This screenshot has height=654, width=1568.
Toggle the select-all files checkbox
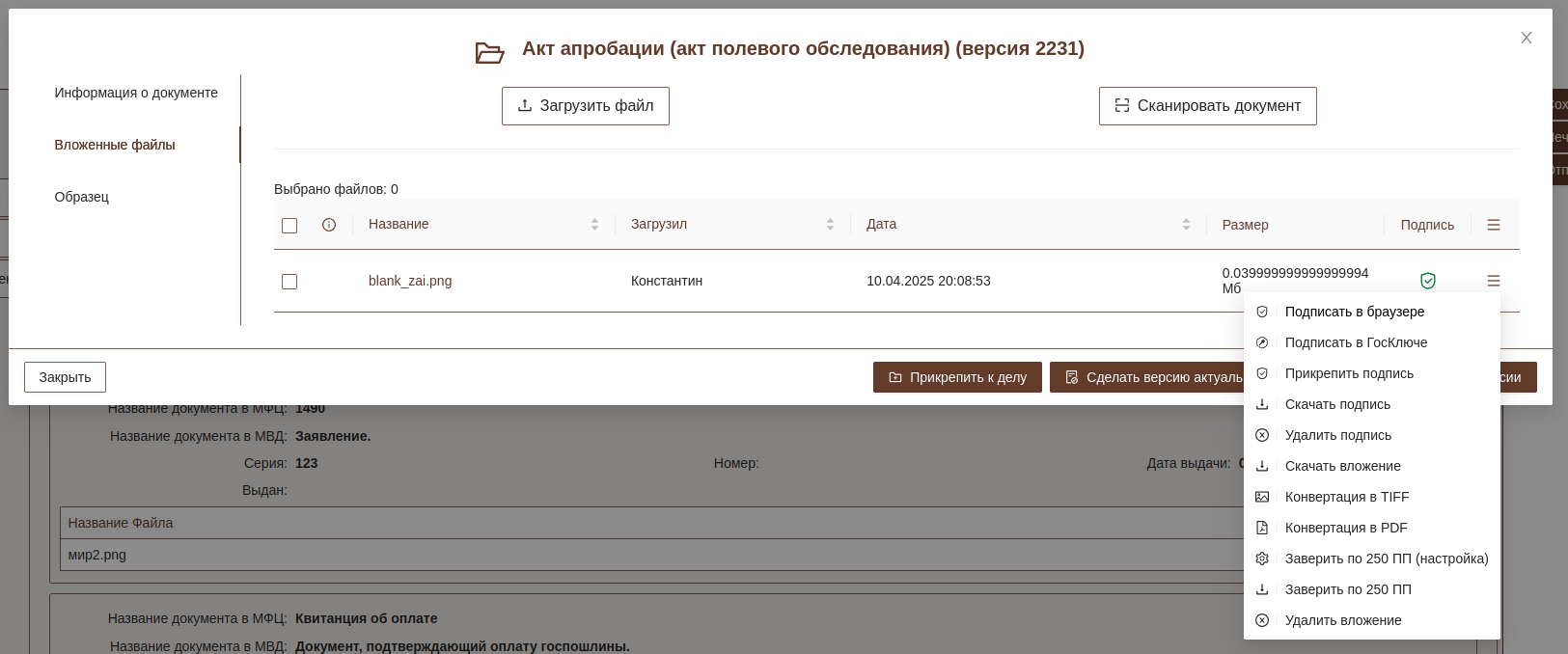(289, 226)
